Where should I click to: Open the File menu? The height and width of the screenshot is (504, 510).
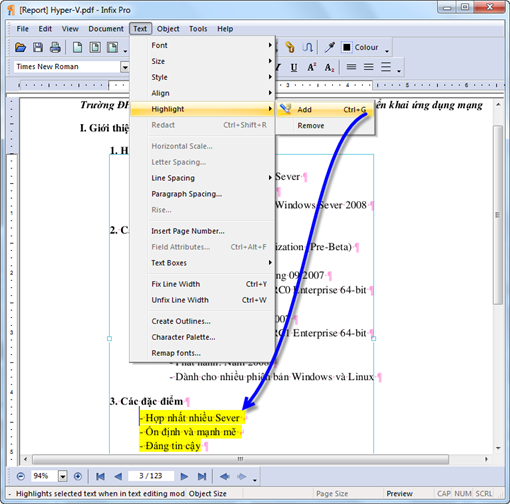click(22, 29)
